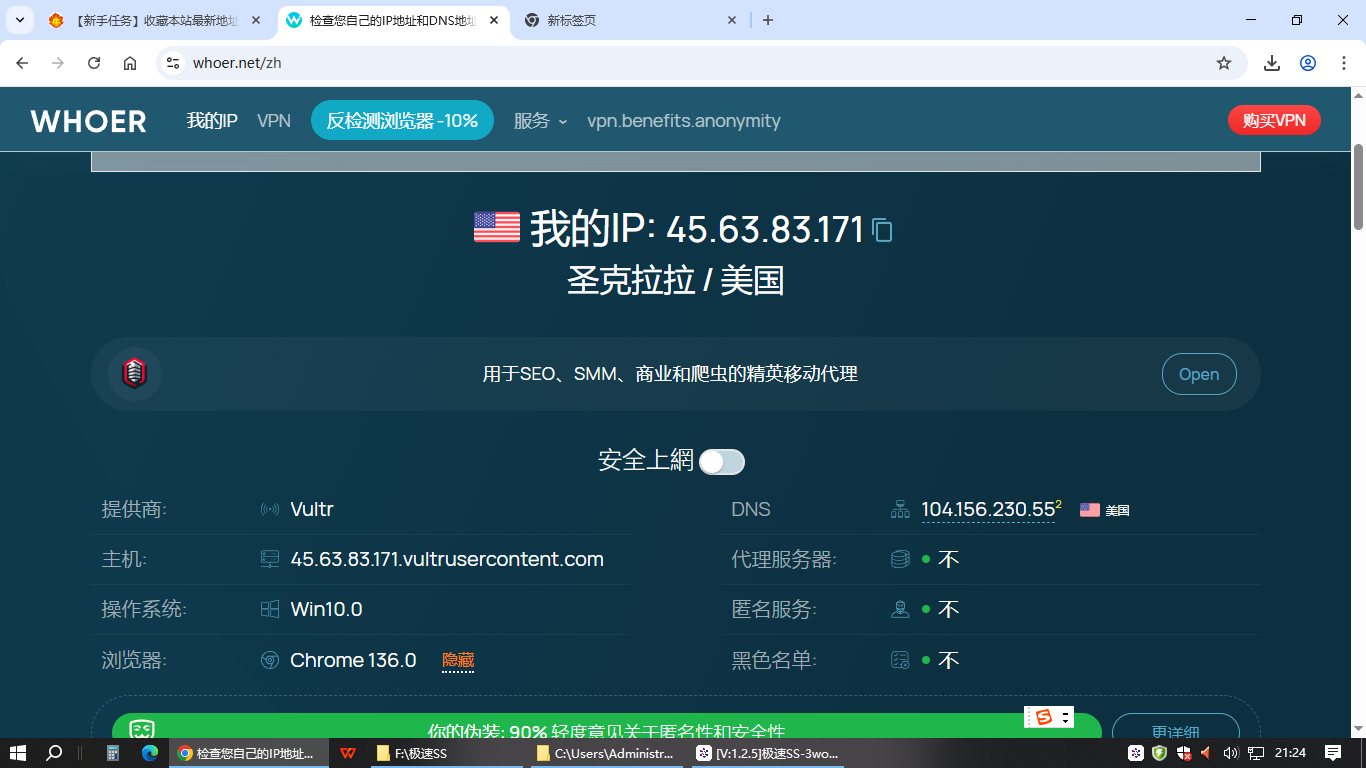
Task: Click the shield logo in proxy banner
Action: (x=134, y=374)
